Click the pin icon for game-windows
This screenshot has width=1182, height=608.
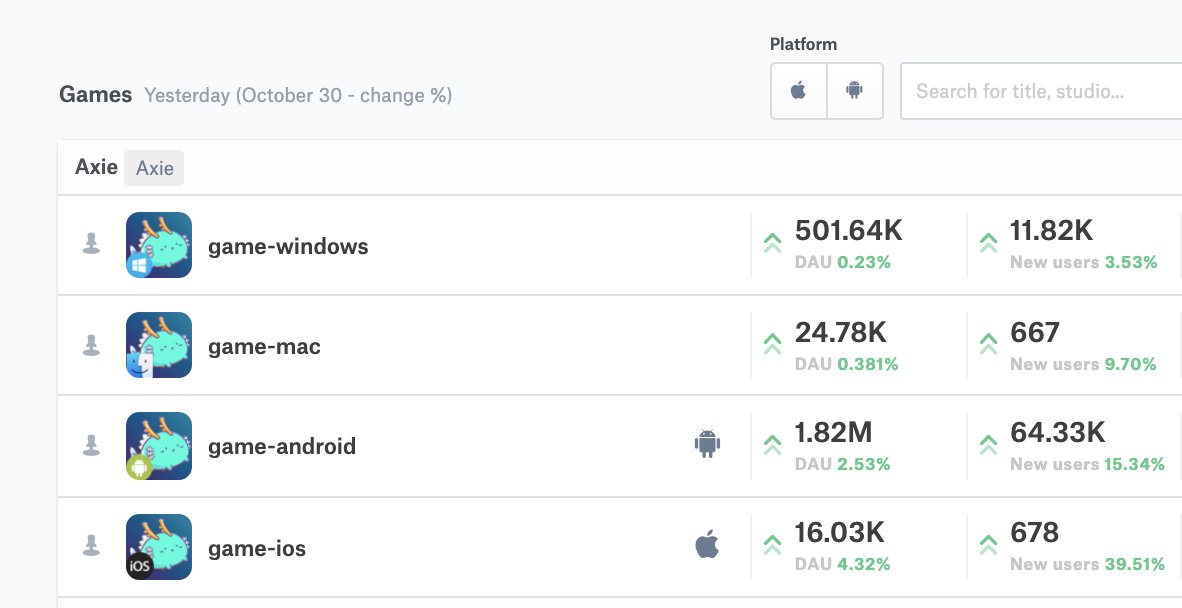click(x=91, y=243)
